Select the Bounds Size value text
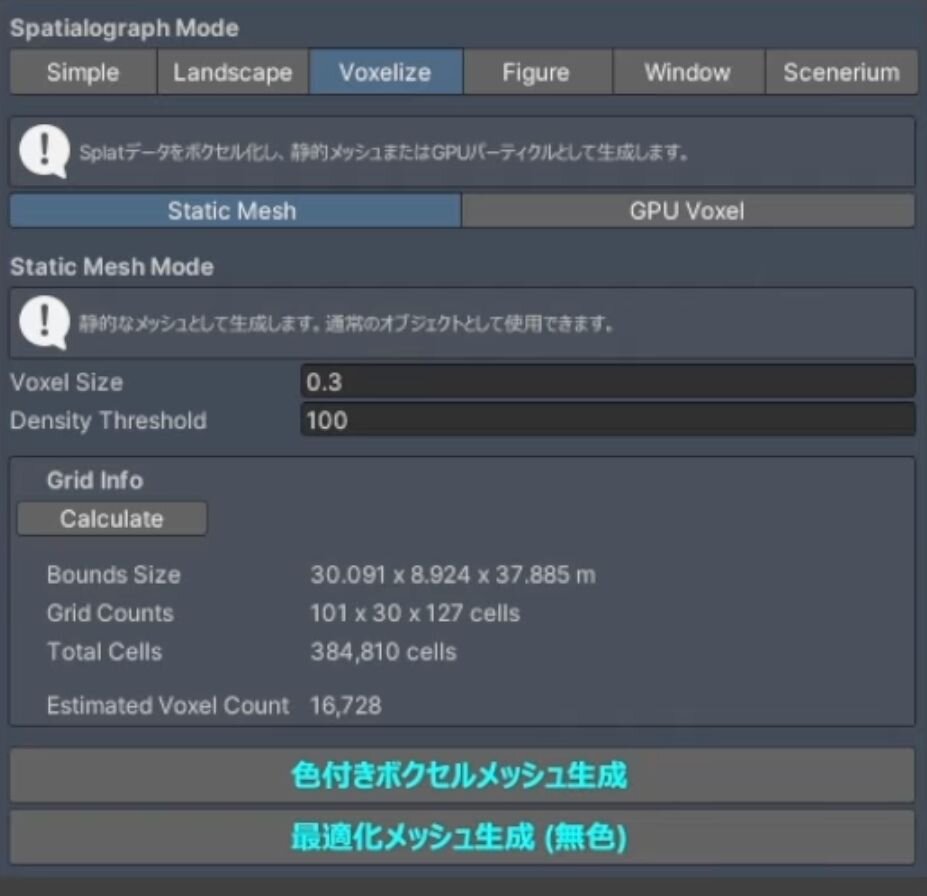 [x=452, y=575]
